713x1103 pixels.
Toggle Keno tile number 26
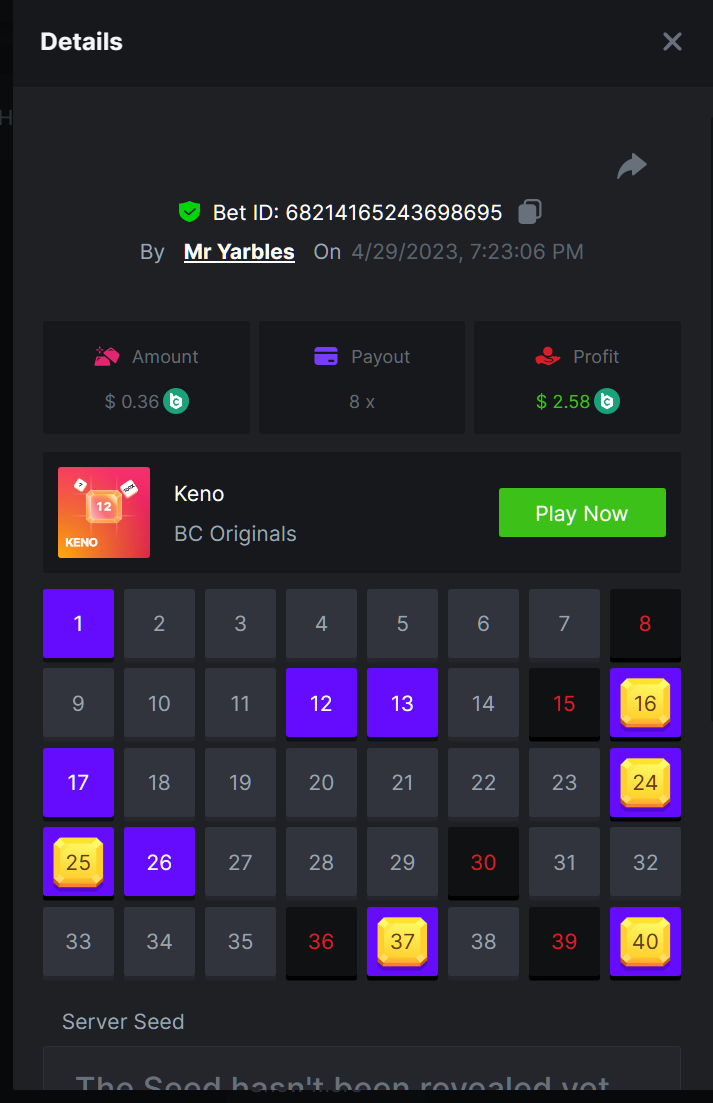[x=160, y=862]
